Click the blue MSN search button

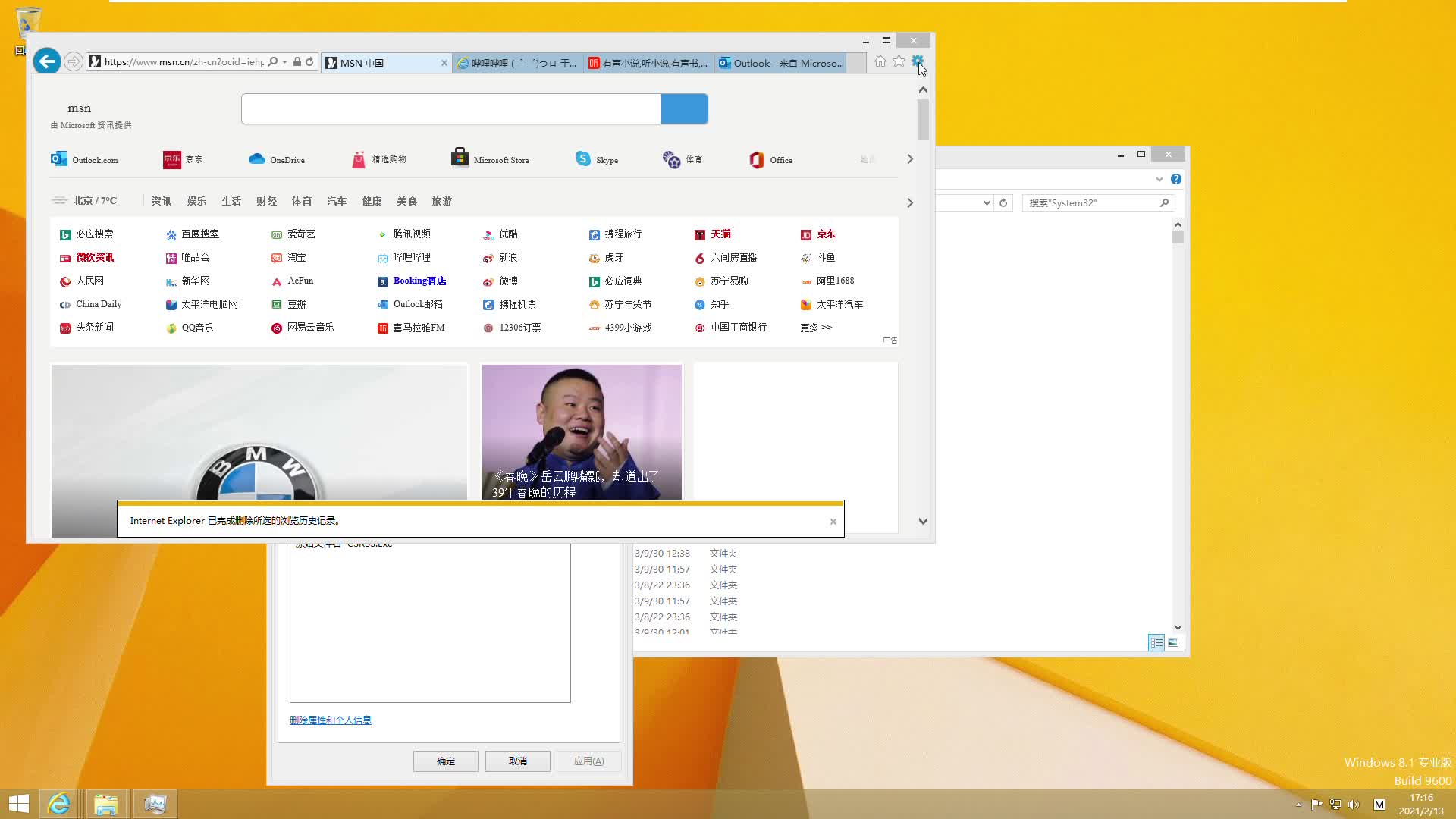click(x=684, y=109)
